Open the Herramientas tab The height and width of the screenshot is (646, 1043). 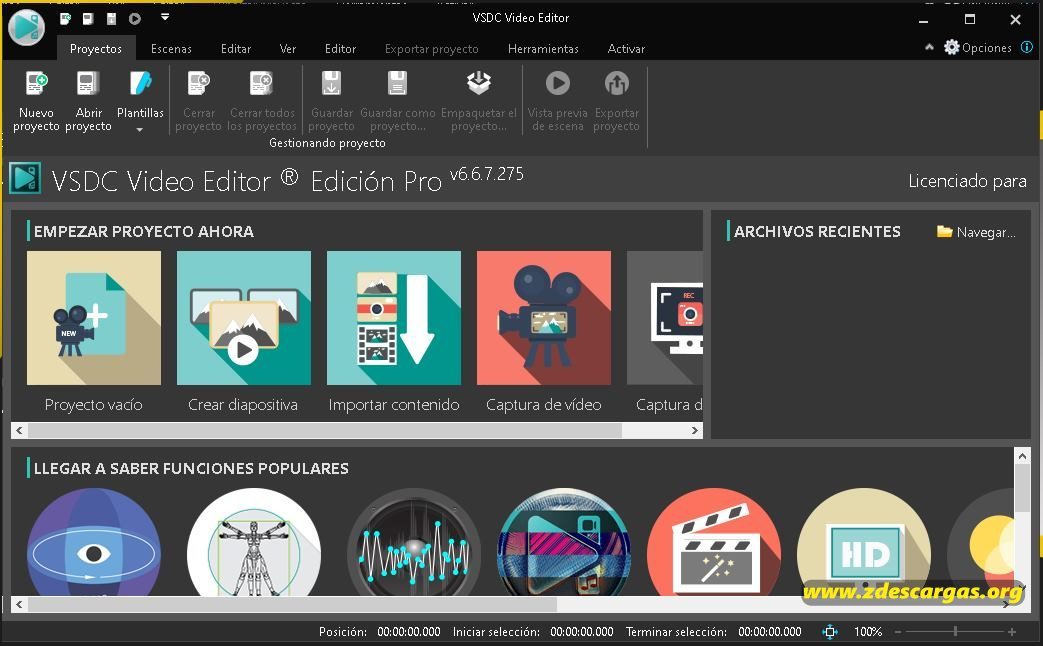543,49
